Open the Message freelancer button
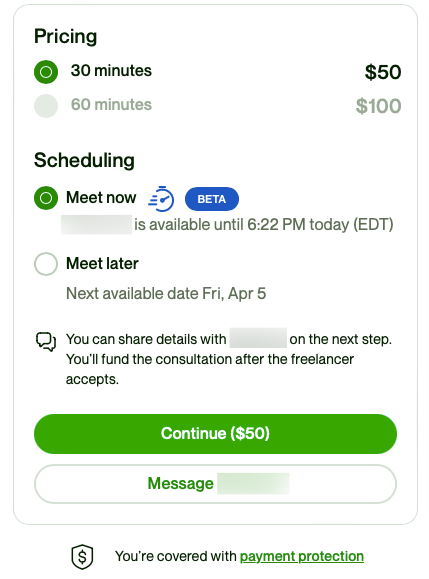Screen dimensions: 429x579 215,484
